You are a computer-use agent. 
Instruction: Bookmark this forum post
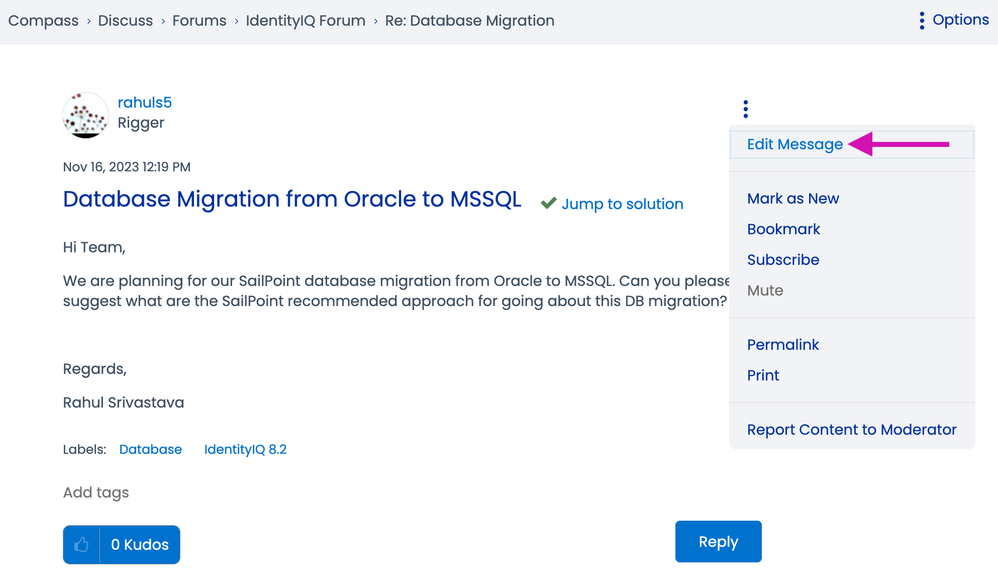click(783, 229)
